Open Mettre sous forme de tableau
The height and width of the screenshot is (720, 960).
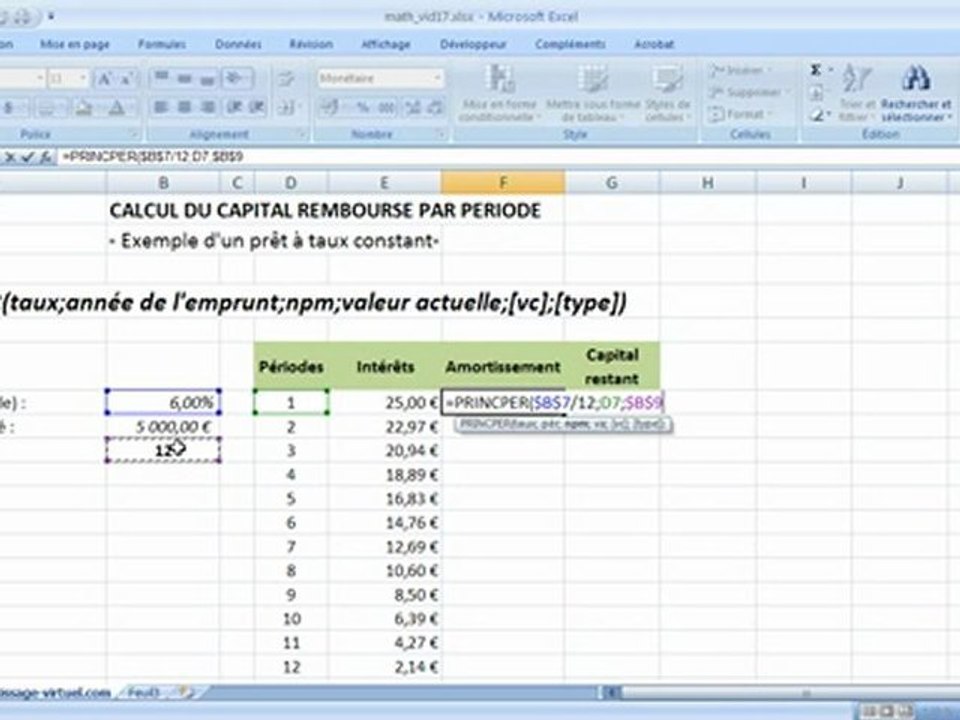593,93
